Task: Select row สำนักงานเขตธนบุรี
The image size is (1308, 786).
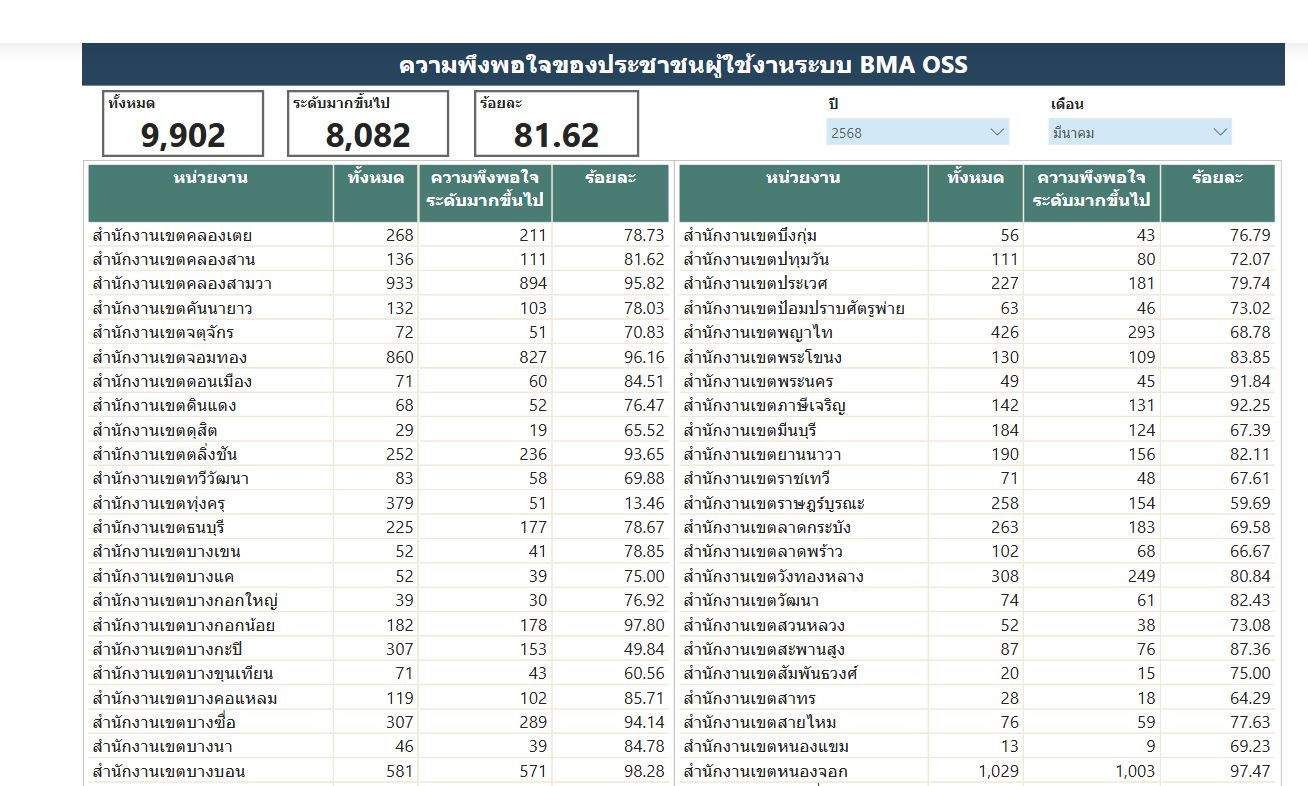Action: click(x=378, y=527)
